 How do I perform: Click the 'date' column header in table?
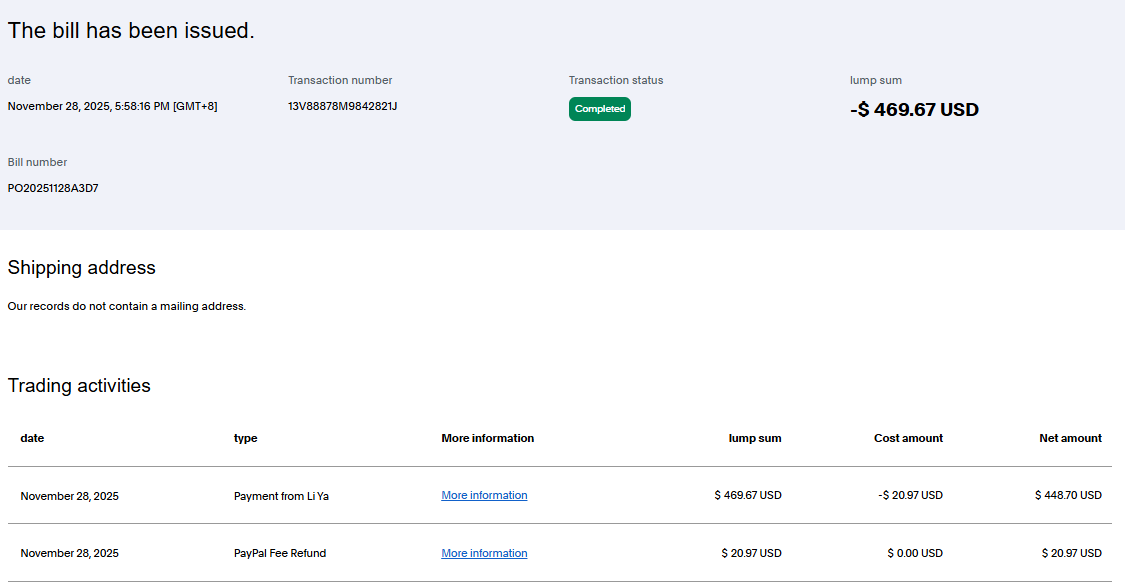point(32,438)
